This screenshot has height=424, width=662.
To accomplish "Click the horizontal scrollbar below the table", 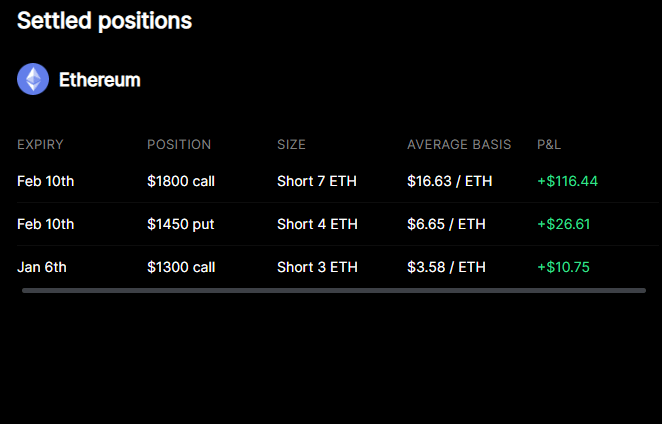I will 333,290.
